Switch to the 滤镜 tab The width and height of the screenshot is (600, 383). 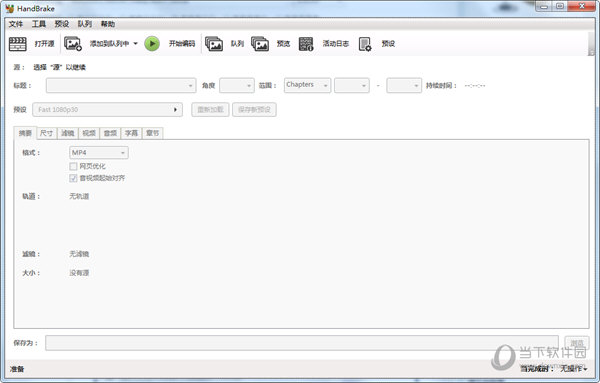tap(68, 133)
